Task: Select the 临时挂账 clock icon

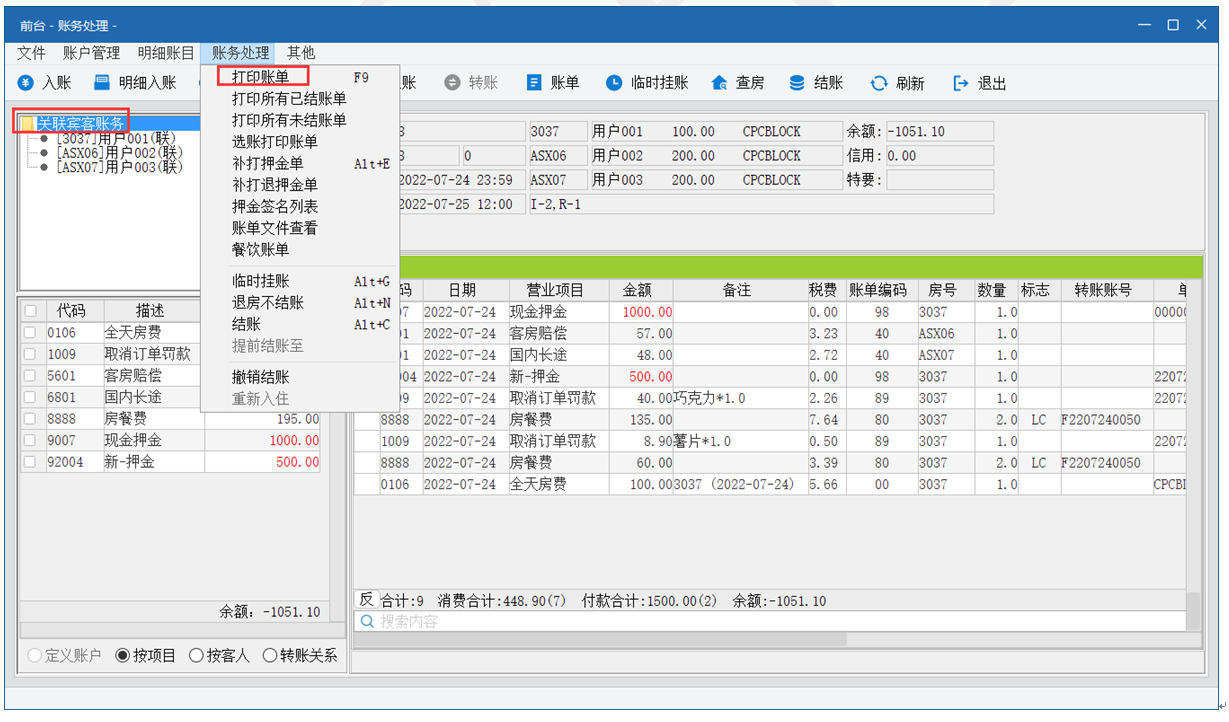Action: click(x=614, y=83)
